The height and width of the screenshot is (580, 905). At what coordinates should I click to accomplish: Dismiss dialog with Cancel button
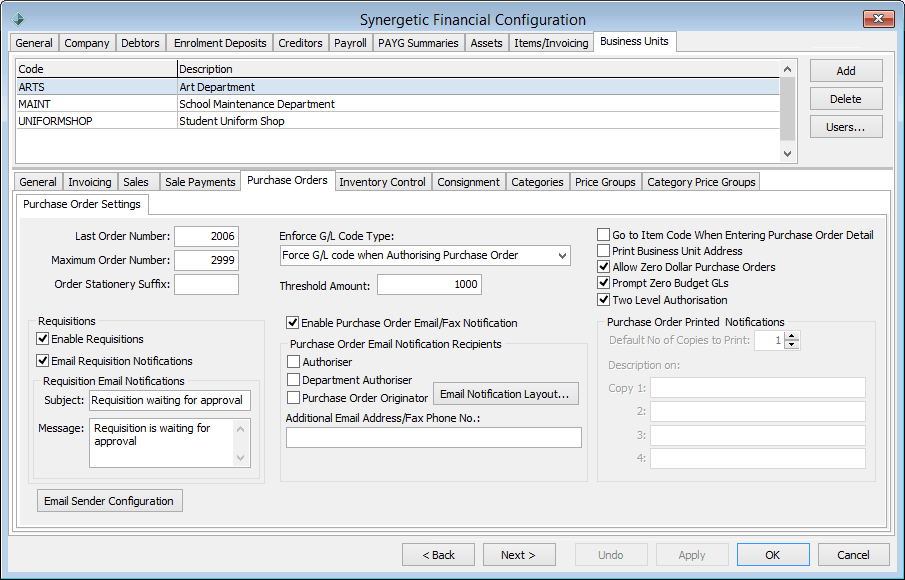point(854,555)
